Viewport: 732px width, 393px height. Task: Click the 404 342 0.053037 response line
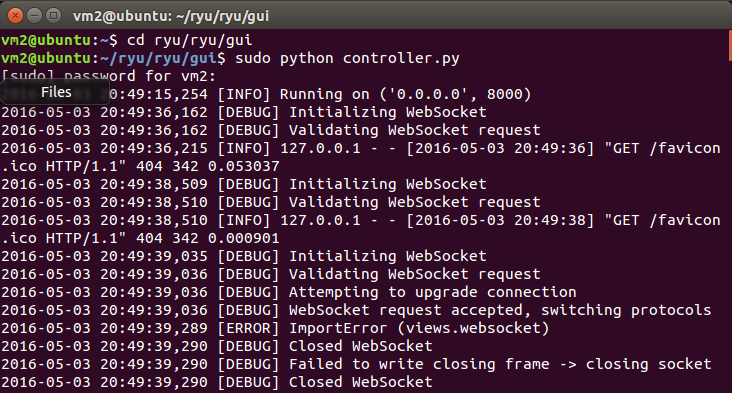click(x=140, y=166)
